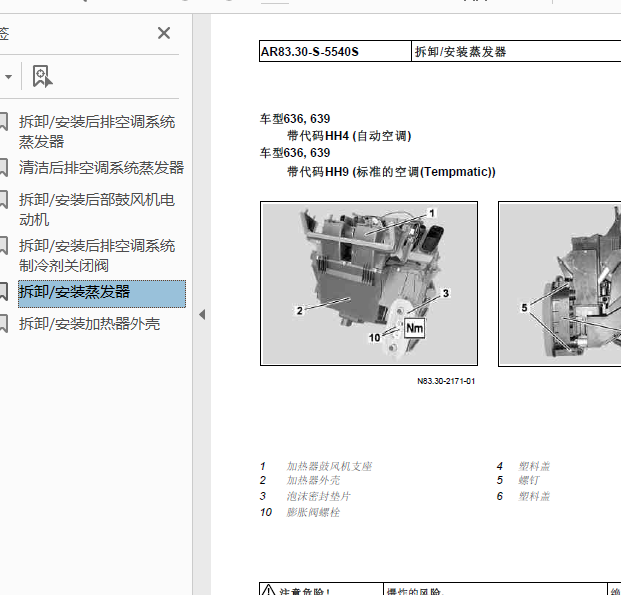Click legend entry 10 膨胀阀螺栓

tap(300, 513)
